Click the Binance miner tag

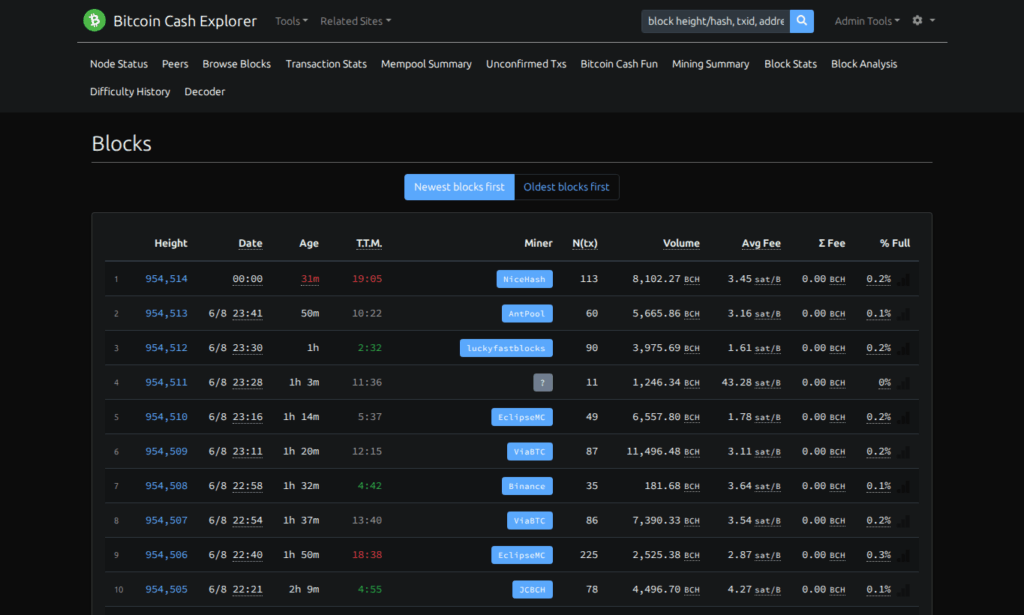coord(527,486)
